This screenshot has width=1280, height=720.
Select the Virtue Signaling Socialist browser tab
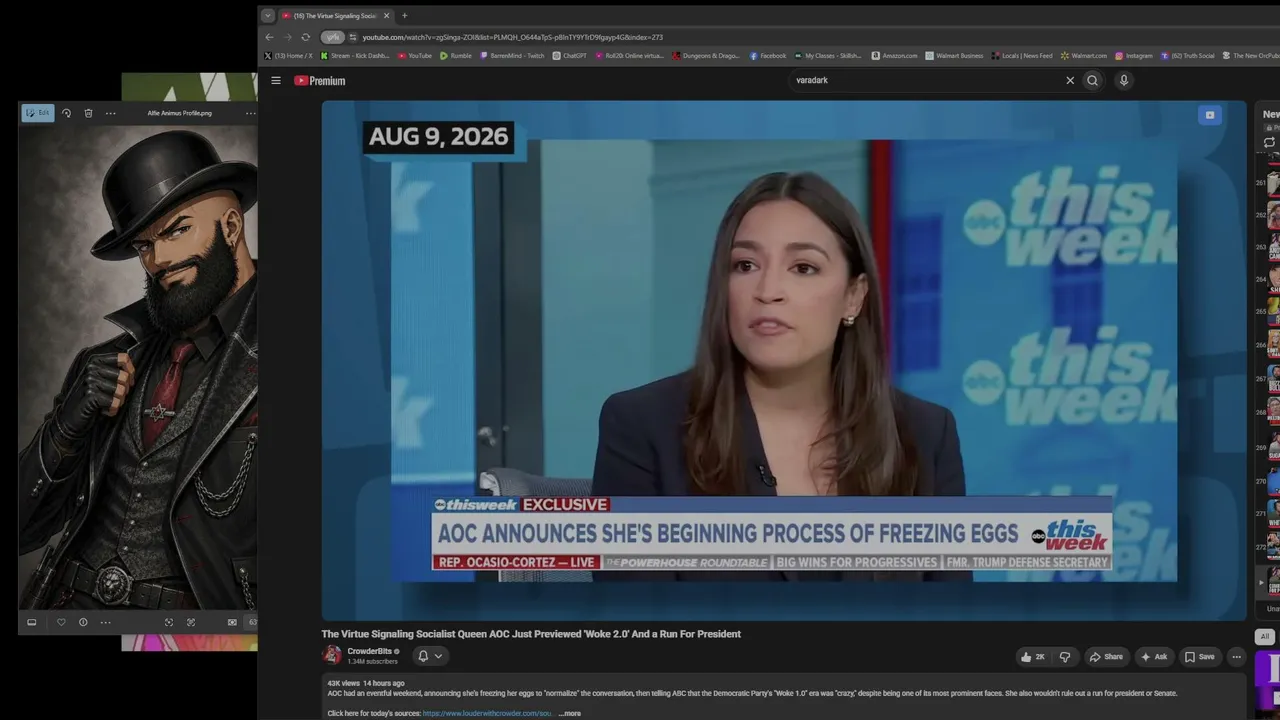click(335, 16)
